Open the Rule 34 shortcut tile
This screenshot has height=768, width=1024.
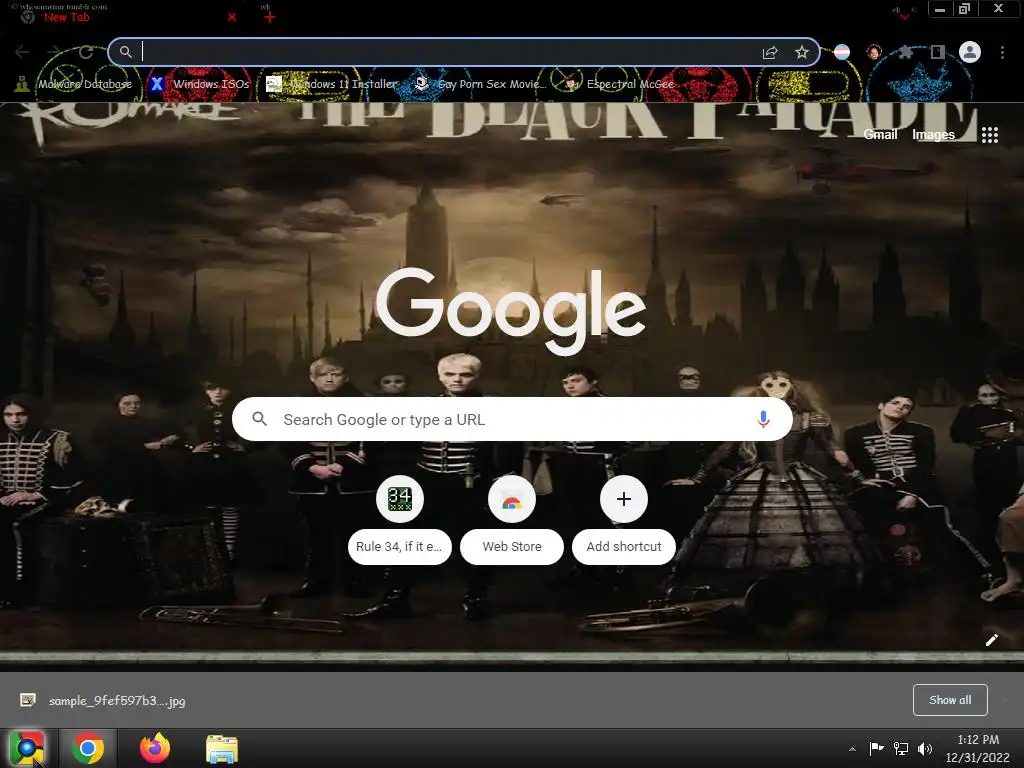click(400, 519)
